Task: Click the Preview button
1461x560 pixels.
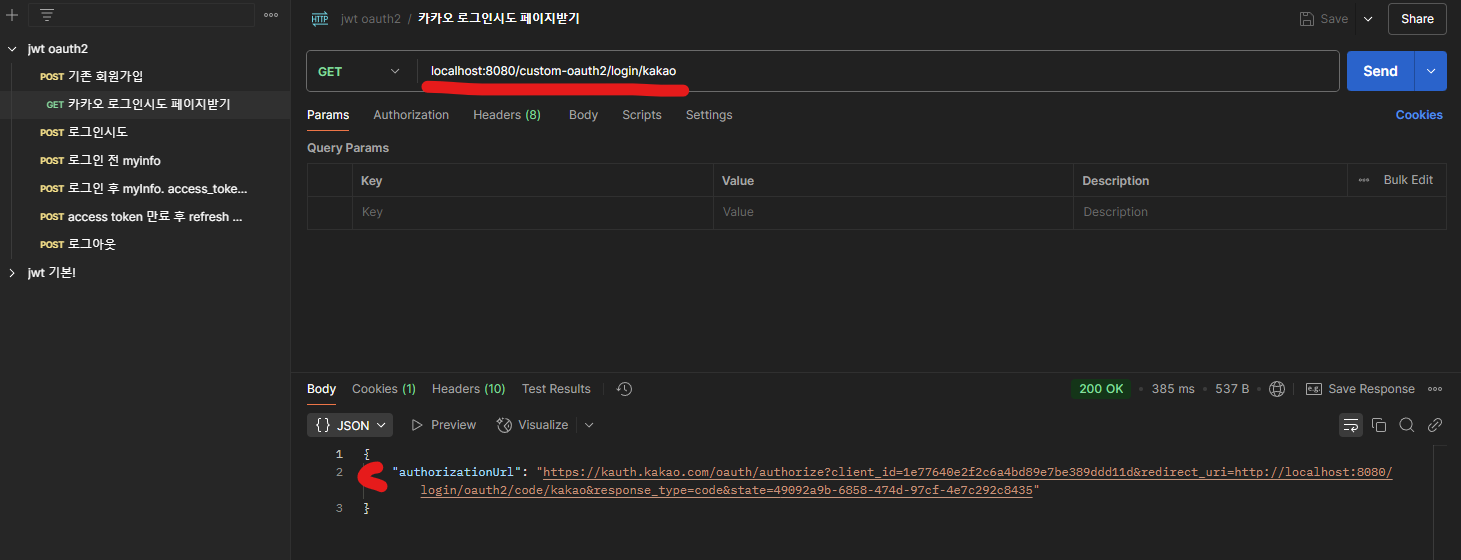Action: pyautogui.click(x=444, y=425)
